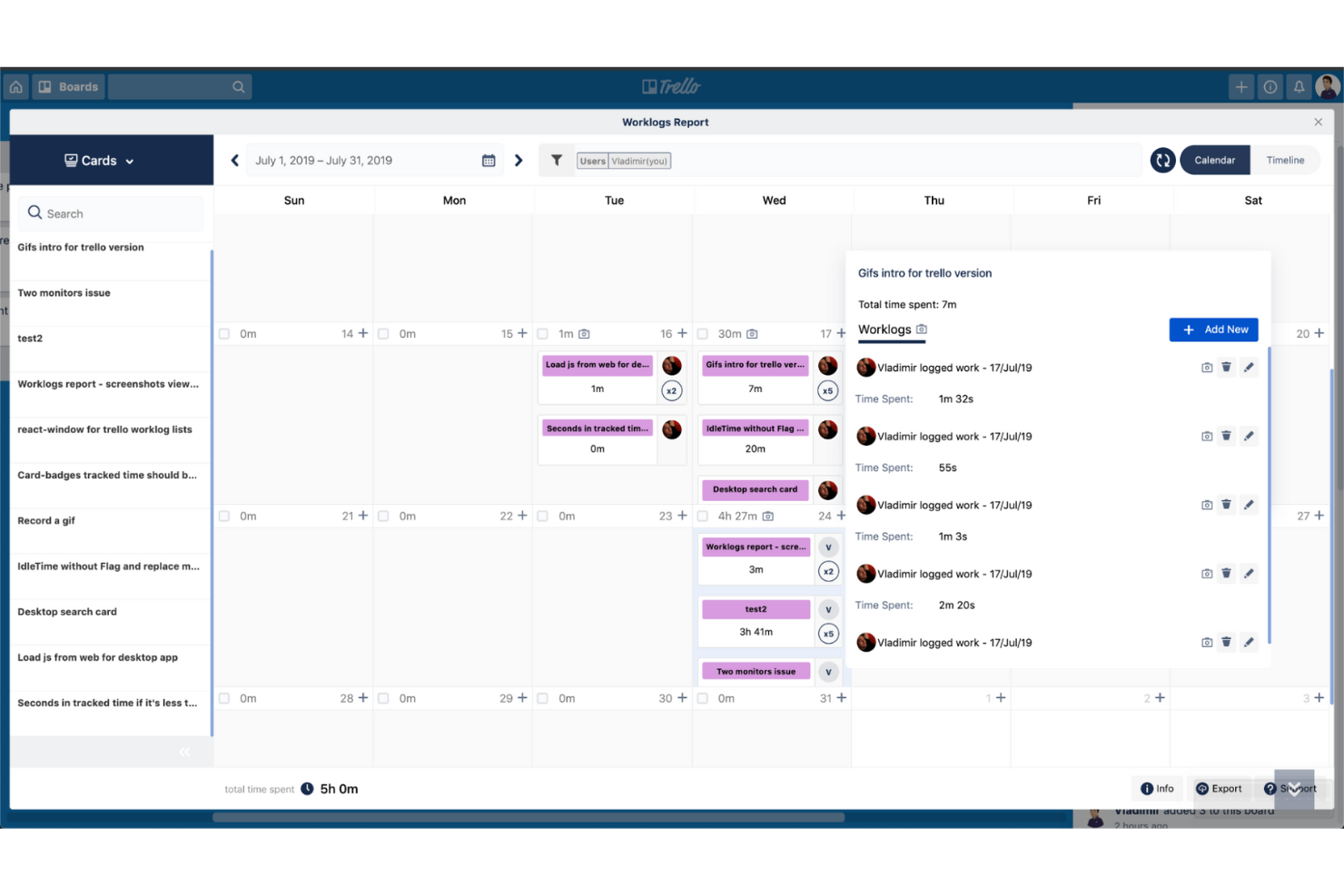
Task: Open user avatar in Trello header
Action: 1328,87
